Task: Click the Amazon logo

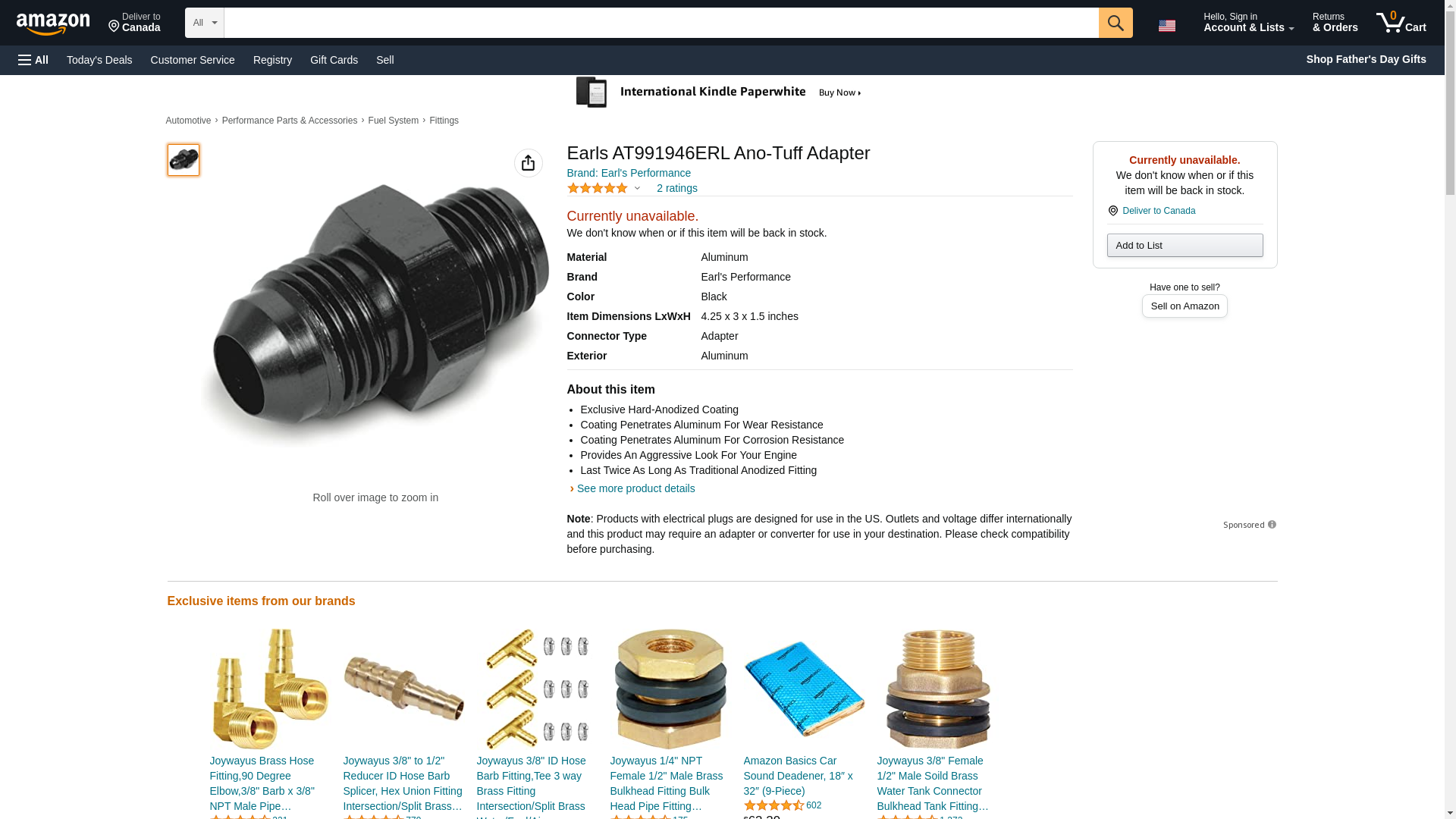Action: click(53, 24)
